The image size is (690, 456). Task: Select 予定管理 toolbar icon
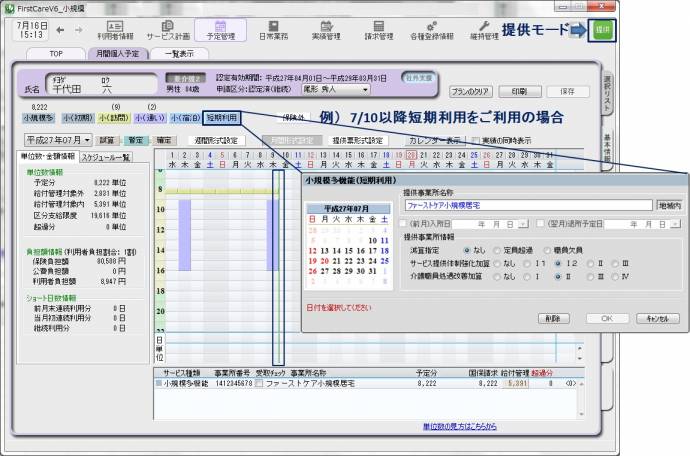[219, 31]
